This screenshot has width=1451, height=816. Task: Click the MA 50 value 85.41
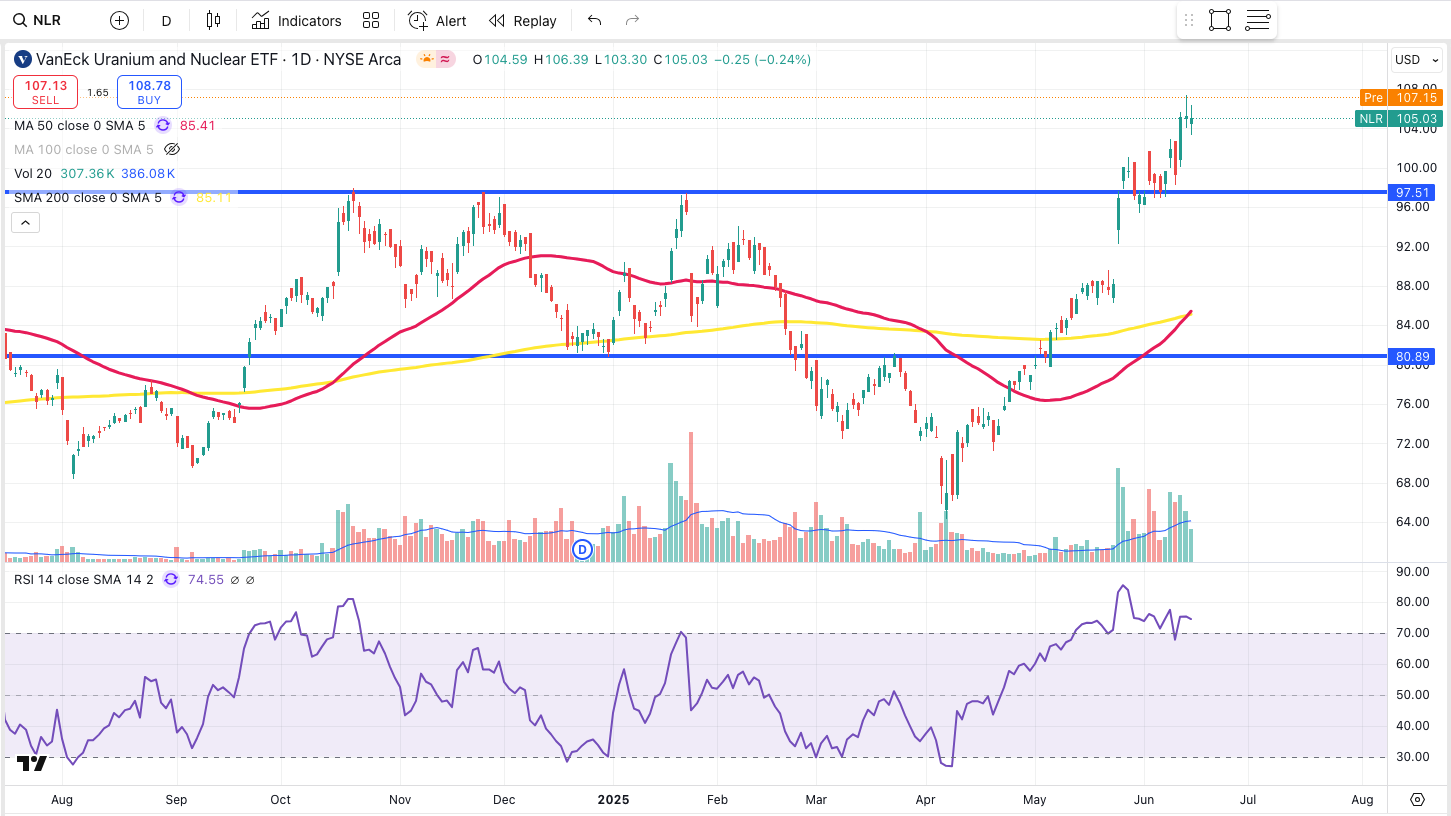(197, 125)
